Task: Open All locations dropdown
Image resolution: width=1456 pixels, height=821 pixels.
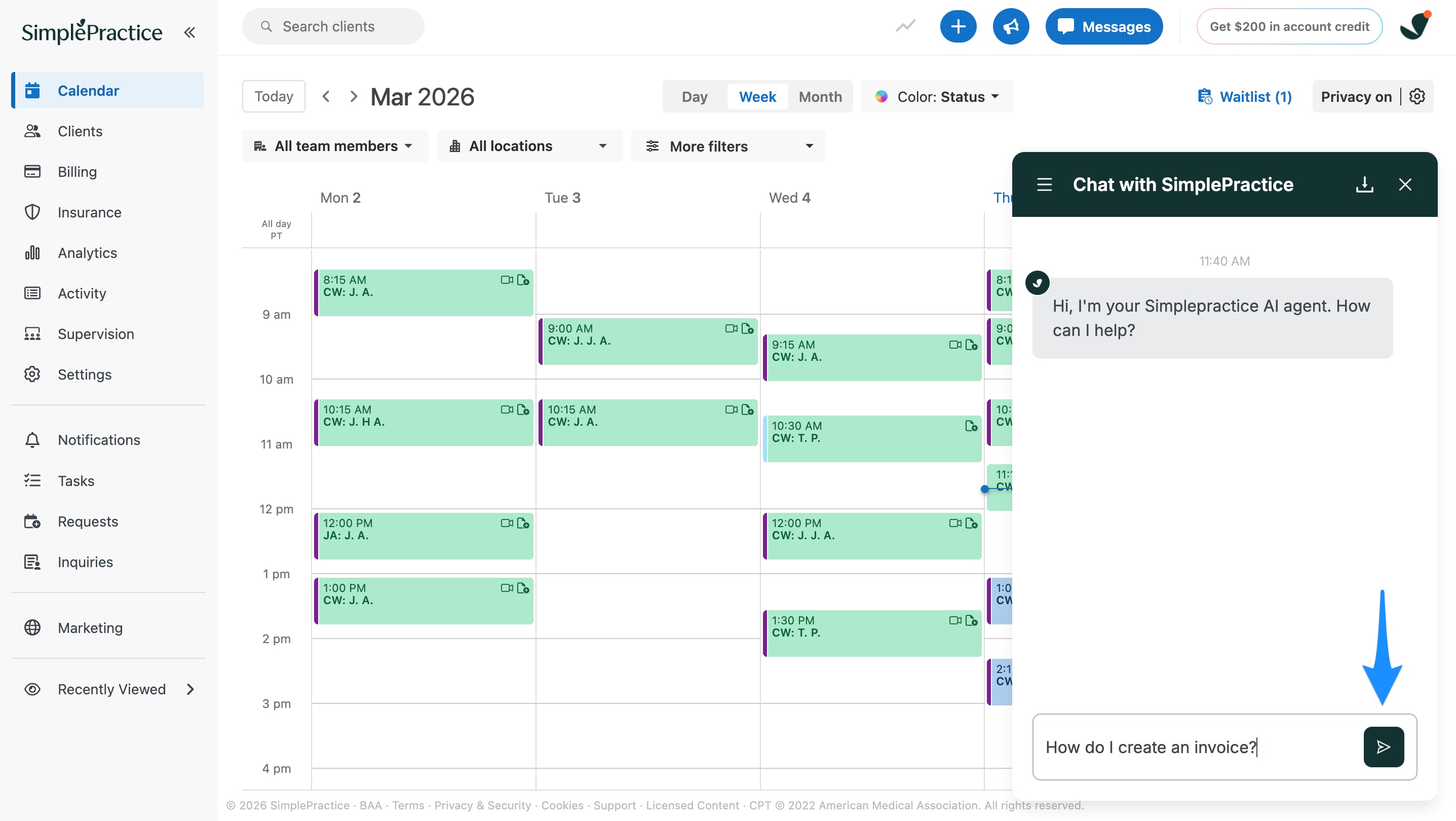Action: (x=529, y=146)
